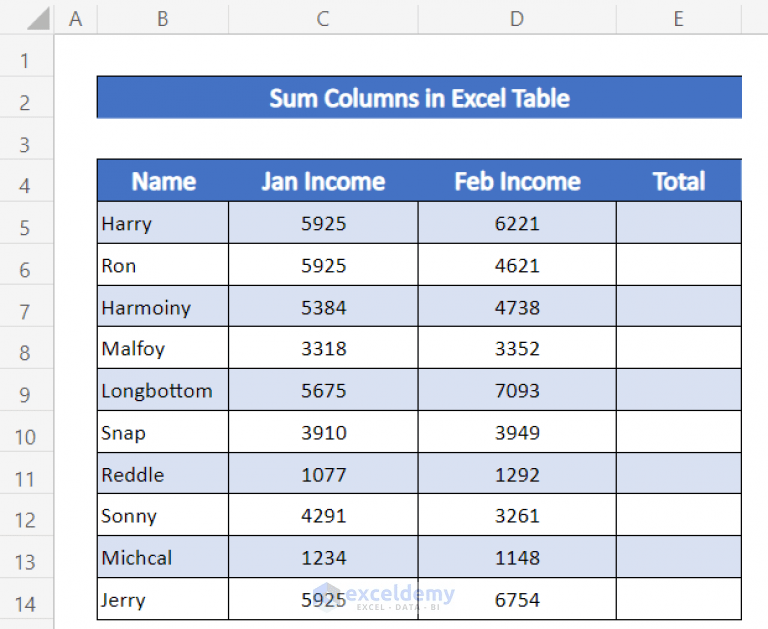This screenshot has height=629, width=768.
Task: Click Feb Income value 3352
Action: coord(517,348)
